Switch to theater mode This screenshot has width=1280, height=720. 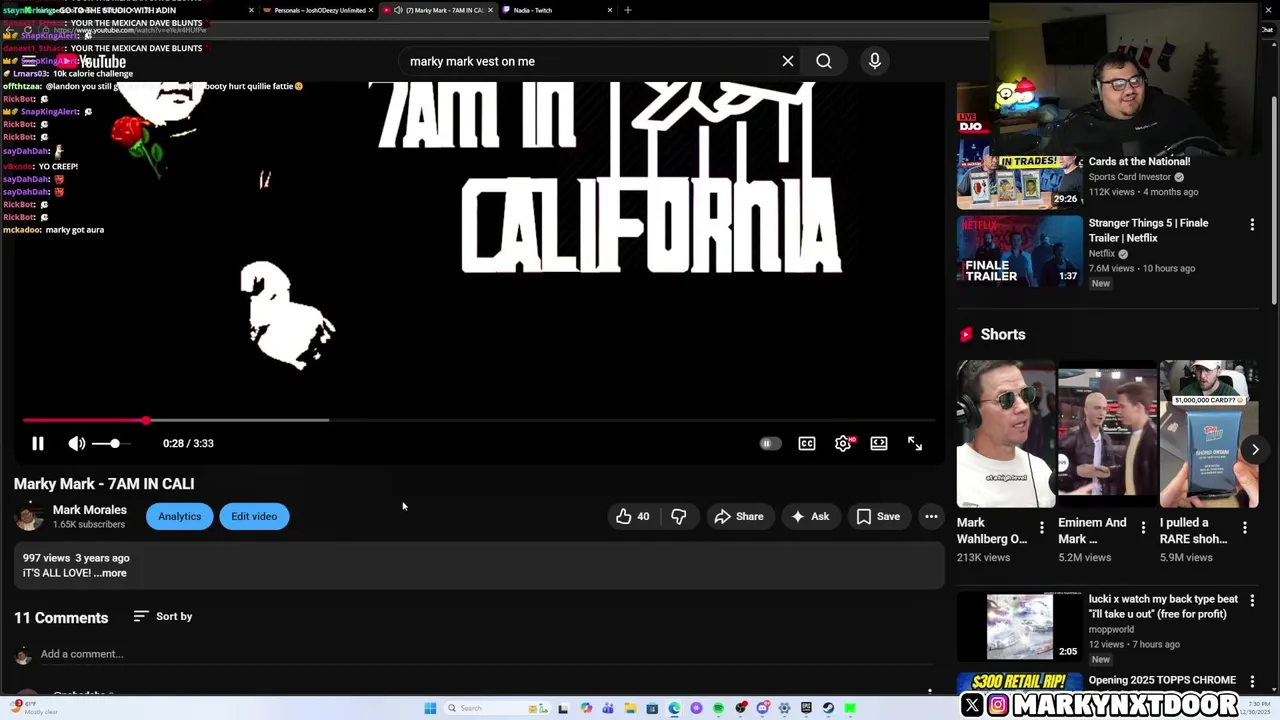[x=879, y=443]
